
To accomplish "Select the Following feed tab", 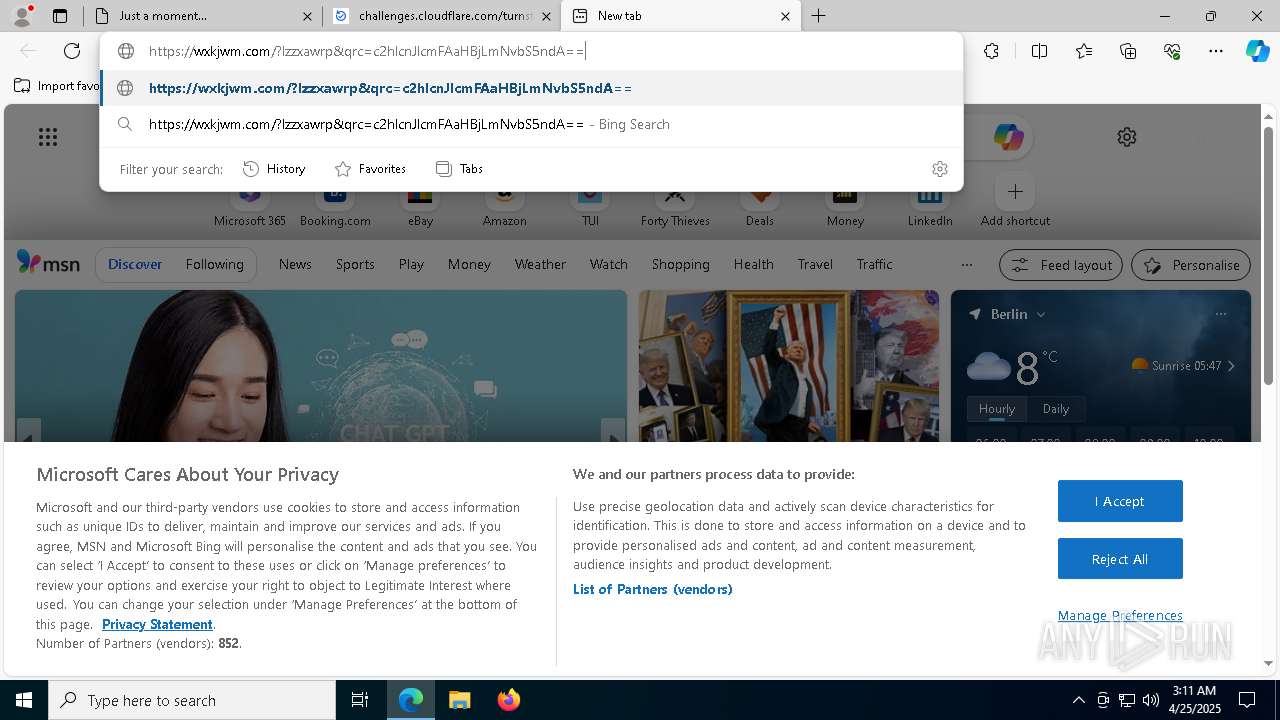I will point(214,264).
